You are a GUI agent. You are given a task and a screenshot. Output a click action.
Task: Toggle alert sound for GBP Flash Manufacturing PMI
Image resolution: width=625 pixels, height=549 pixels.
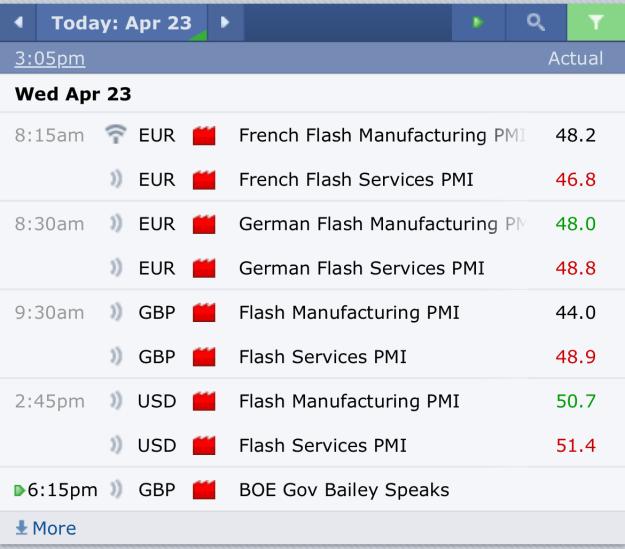(x=116, y=312)
